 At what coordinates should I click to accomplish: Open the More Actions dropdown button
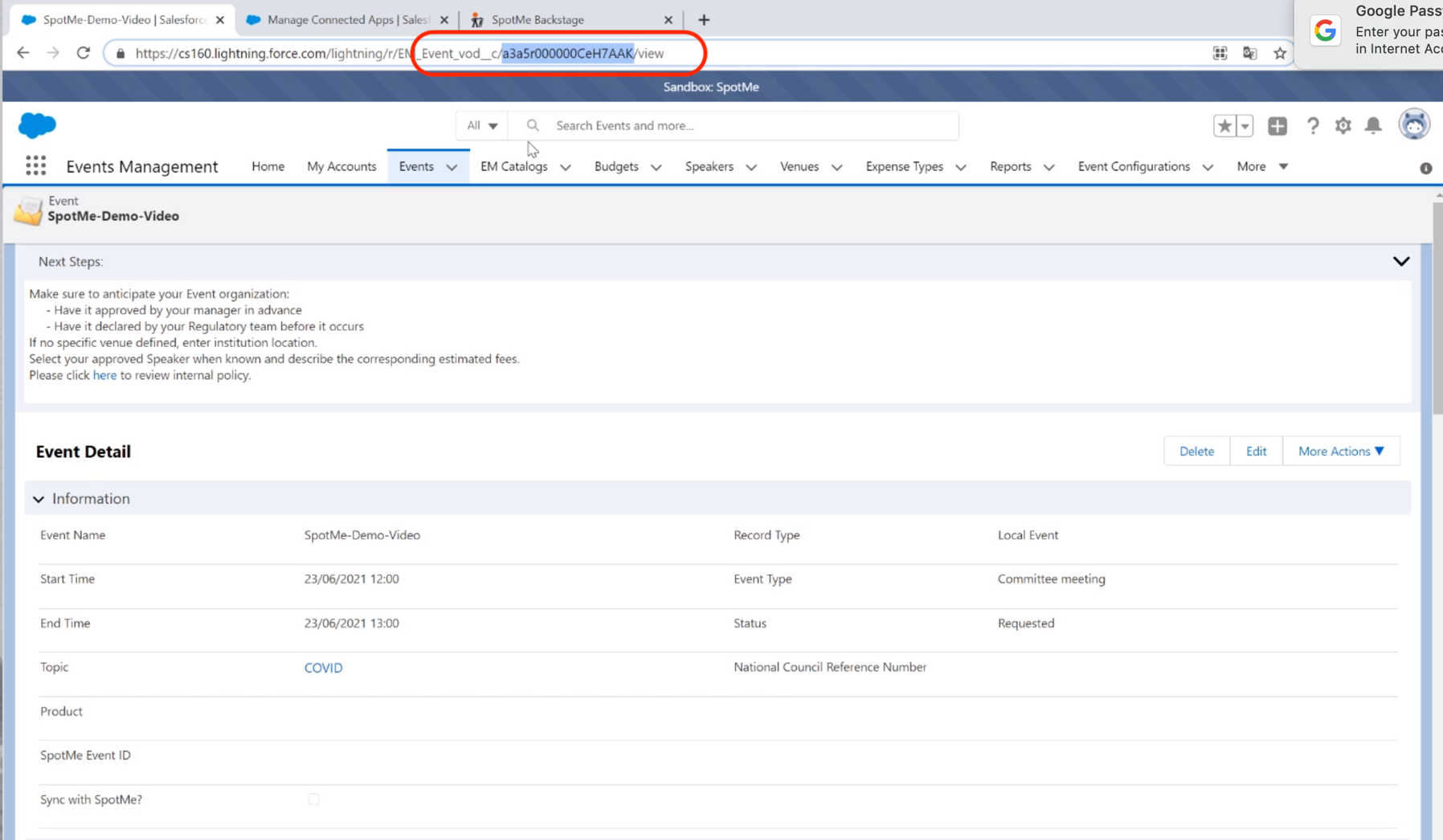[1341, 451]
